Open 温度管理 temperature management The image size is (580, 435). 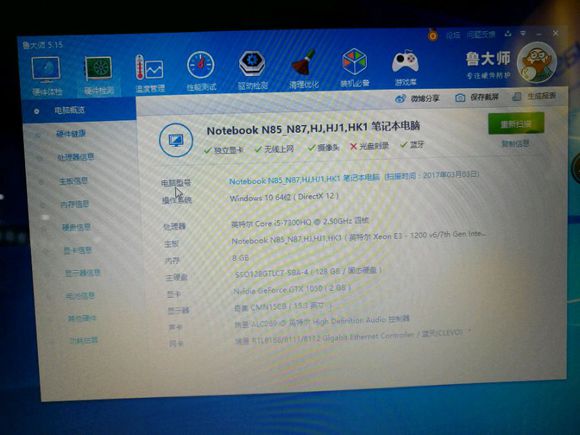[149, 73]
